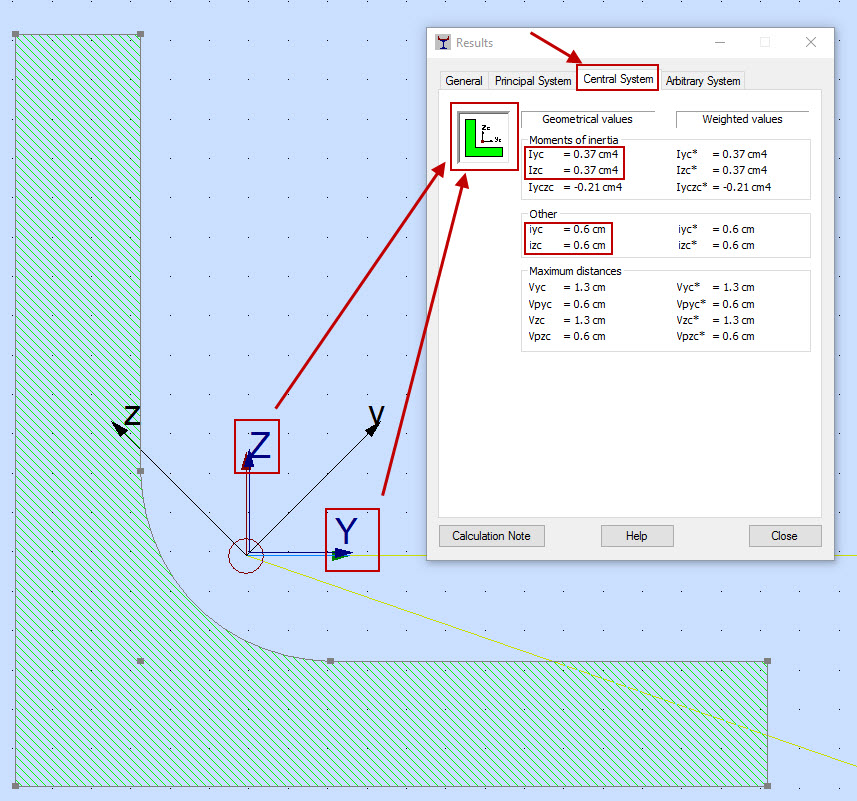Show the Weighted values column
The image size is (857, 801).
click(x=742, y=118)
